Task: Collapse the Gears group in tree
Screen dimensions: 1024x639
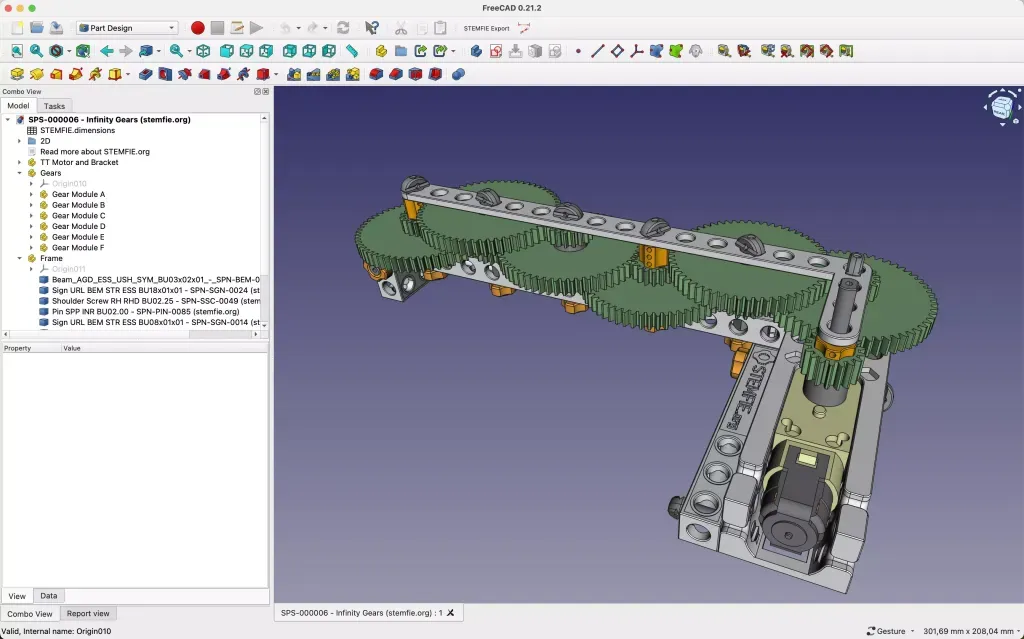Action: tap(19, 173)
